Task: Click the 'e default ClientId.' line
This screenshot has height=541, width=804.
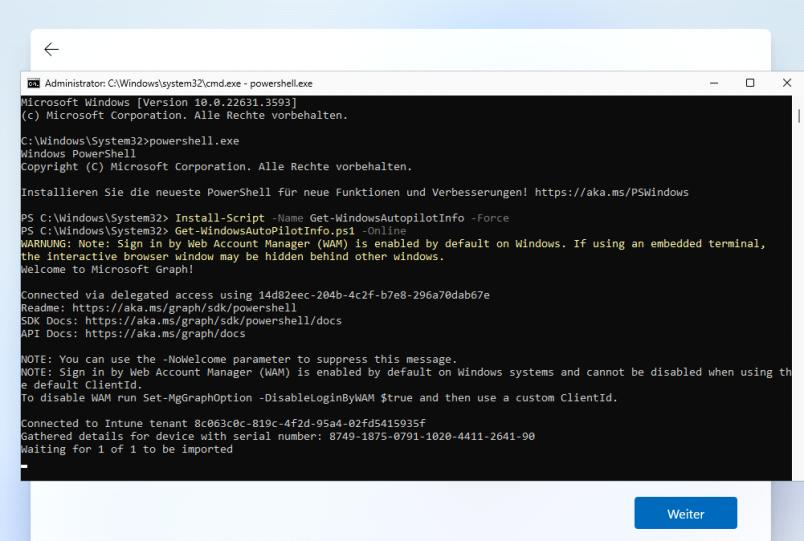Action: 82,385
